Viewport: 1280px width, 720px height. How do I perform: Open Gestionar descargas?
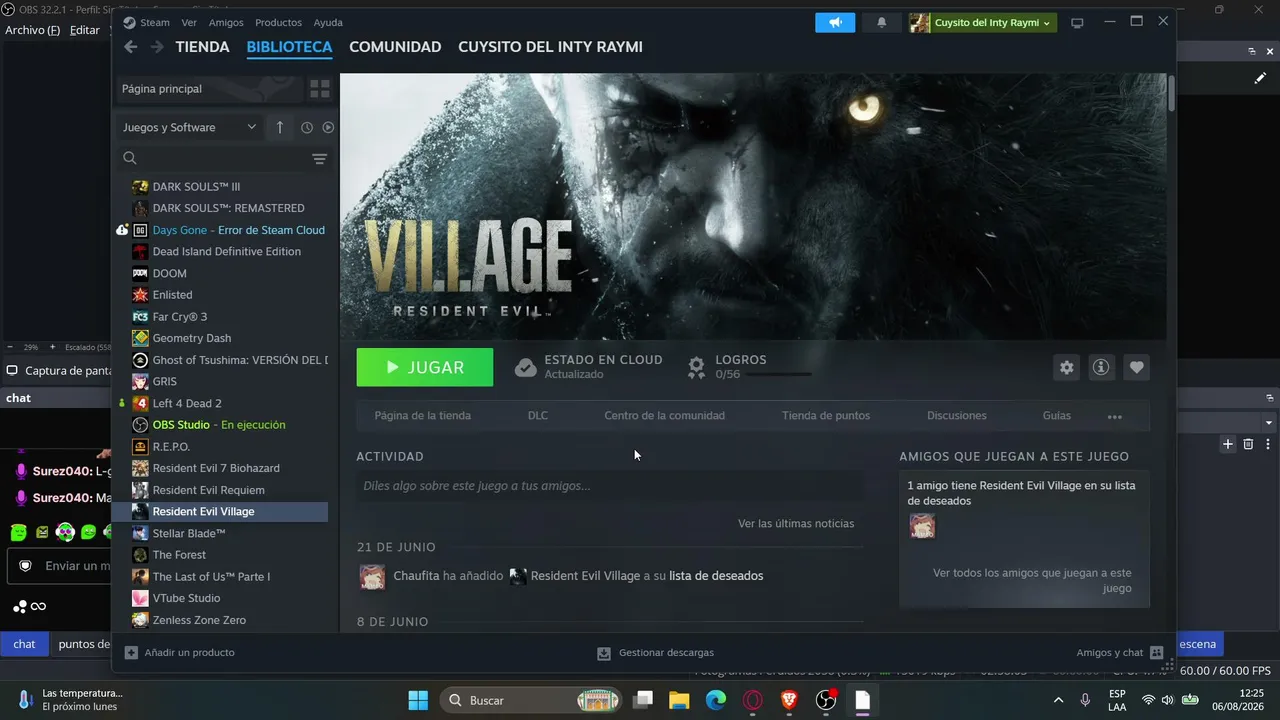click(656, 653)
